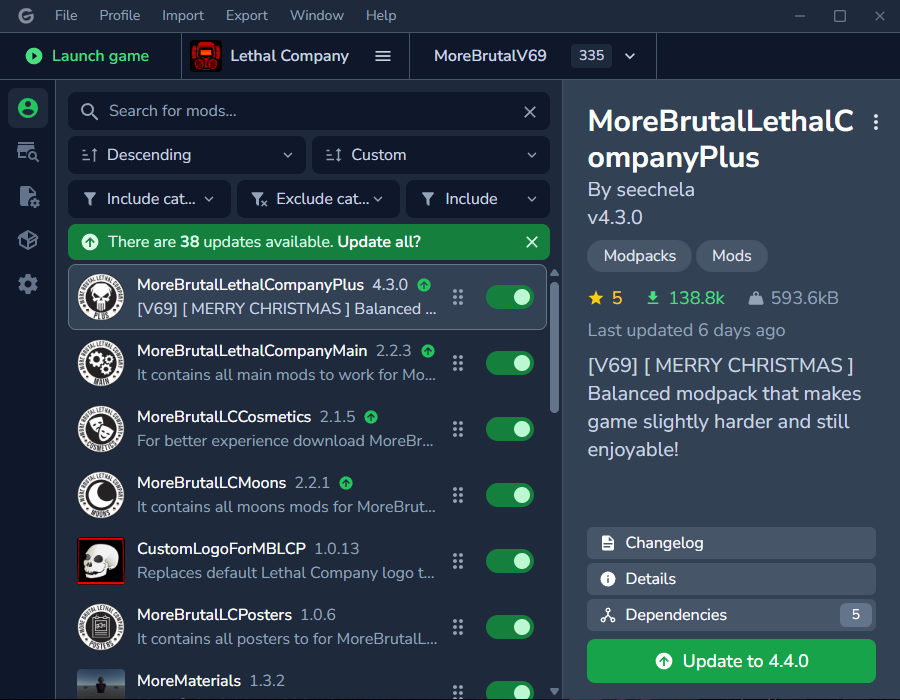This screenshot has width=900, height=700.
Task: Click the Update to 4.4.0 button
Action: coord(731,661)
